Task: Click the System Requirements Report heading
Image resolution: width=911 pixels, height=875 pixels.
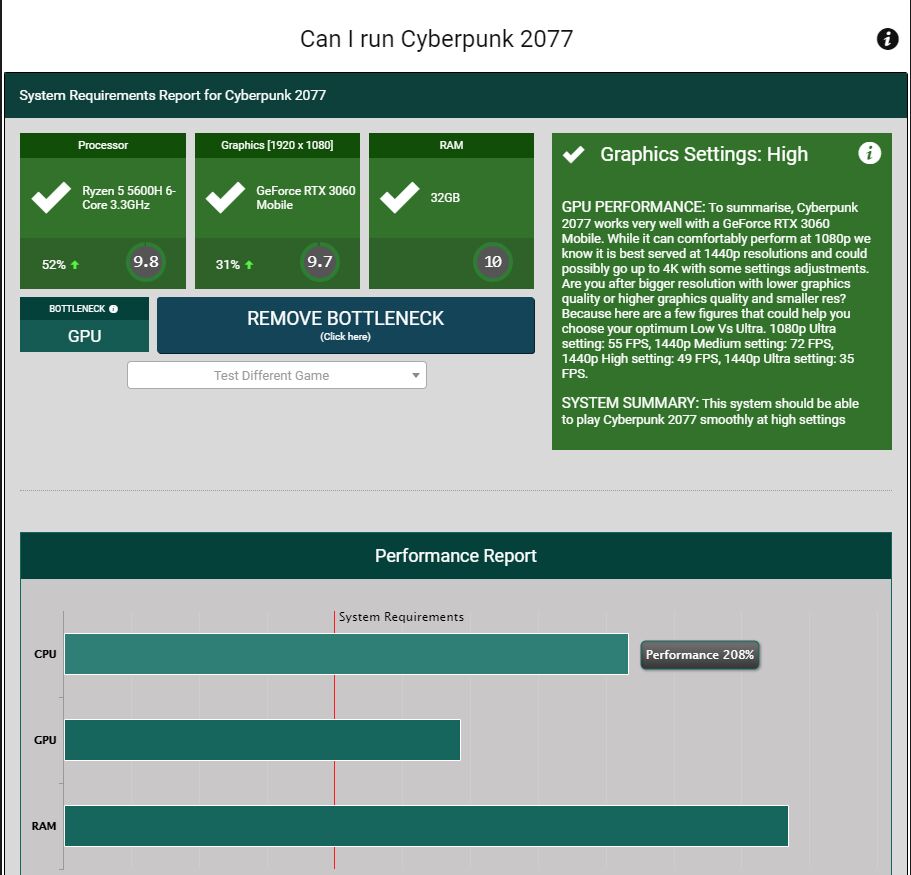Action: coord(173,95)
